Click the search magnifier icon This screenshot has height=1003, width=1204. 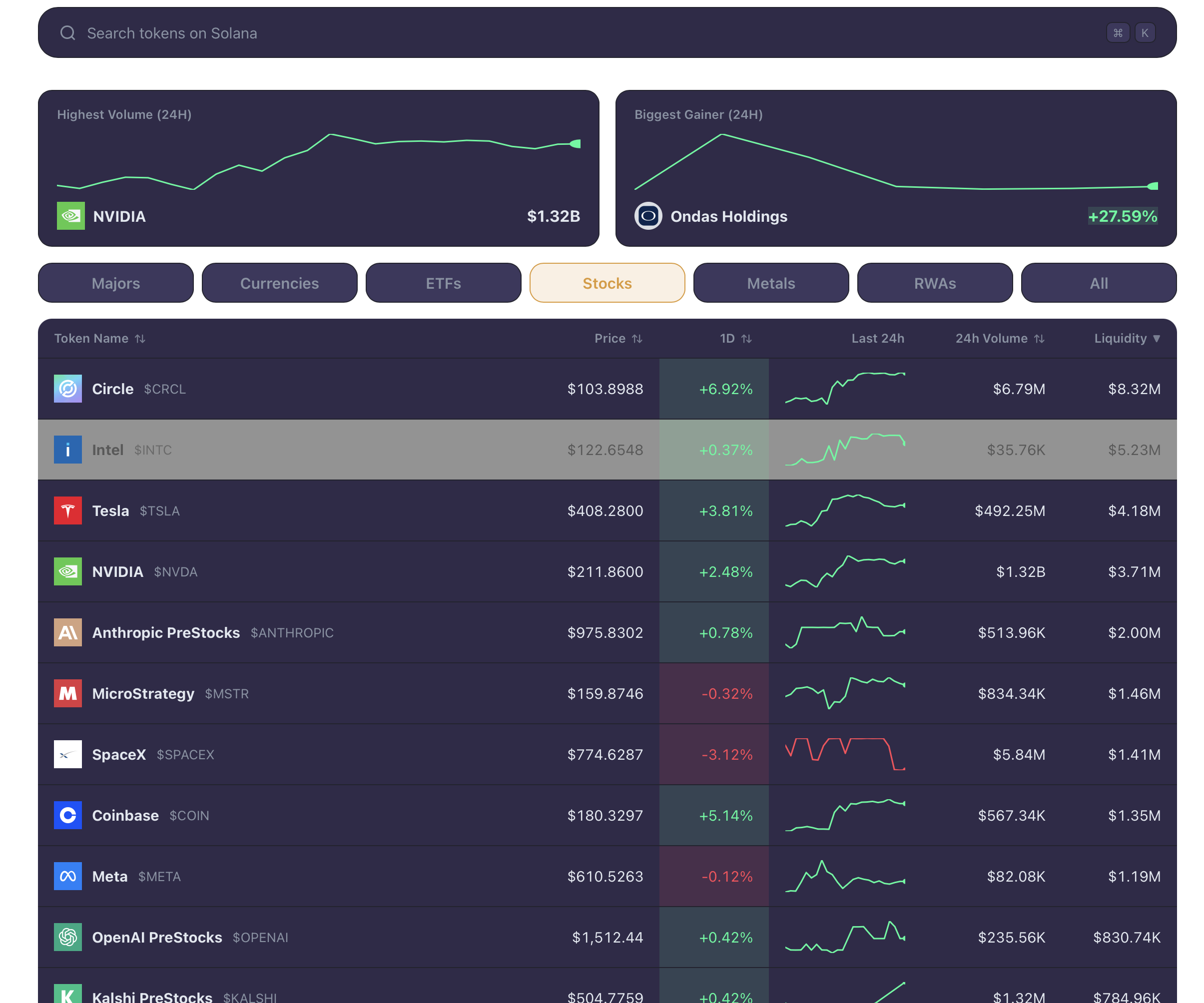(67, 33)
